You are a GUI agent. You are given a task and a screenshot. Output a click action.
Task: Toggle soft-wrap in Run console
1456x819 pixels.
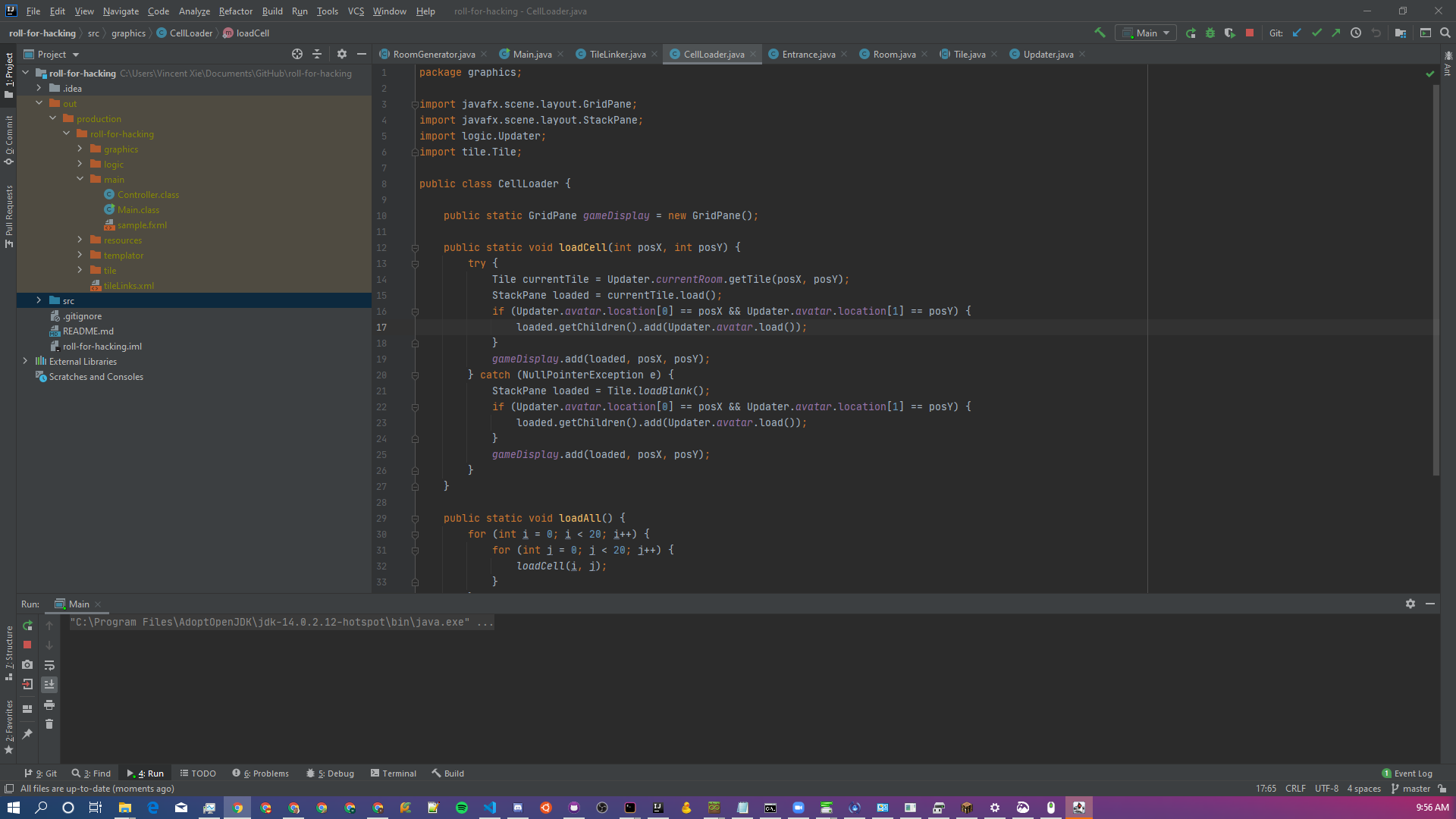tap(49, 665)
